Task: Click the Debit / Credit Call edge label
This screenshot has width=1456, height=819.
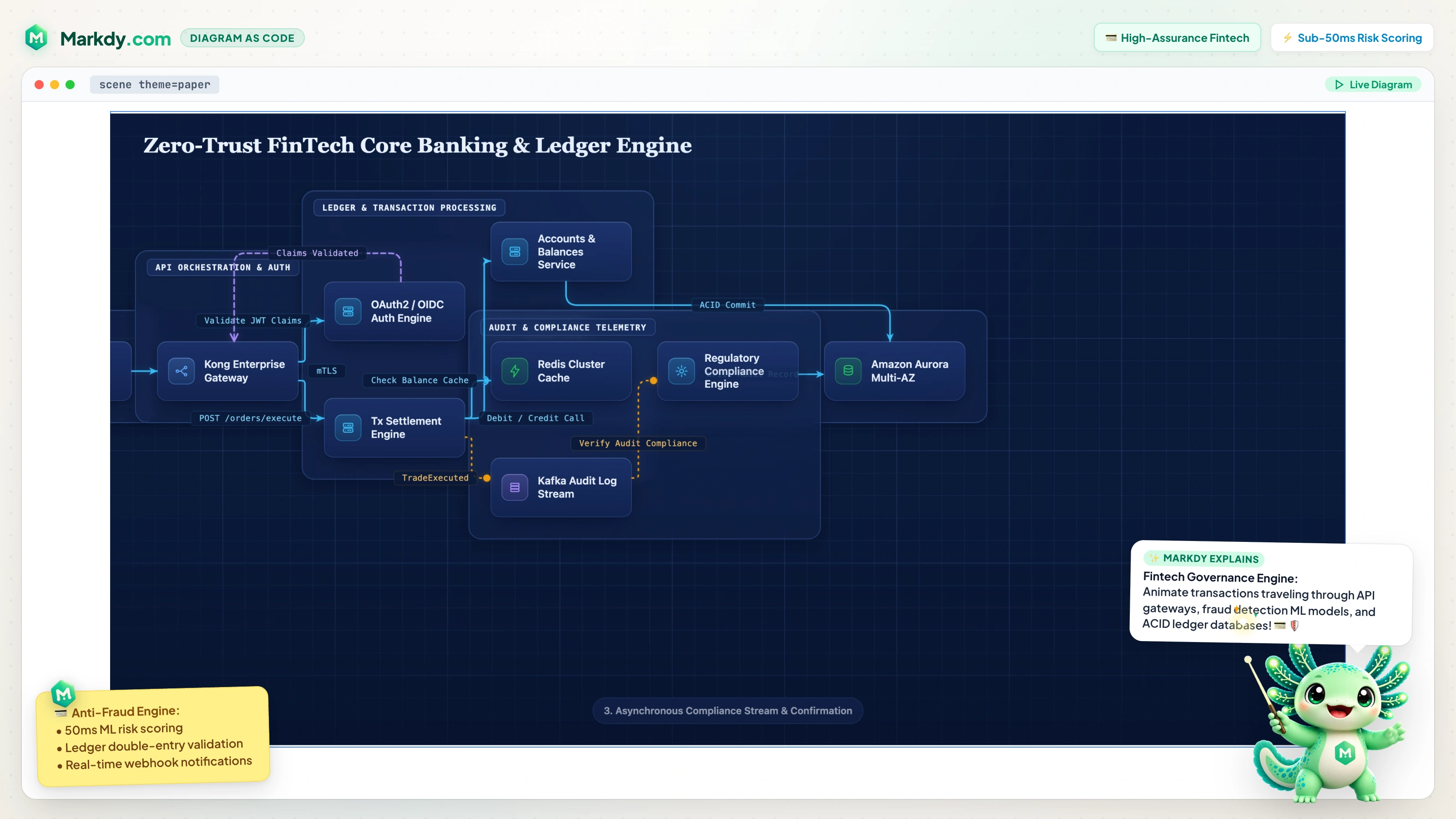Action: click(535, 418)
